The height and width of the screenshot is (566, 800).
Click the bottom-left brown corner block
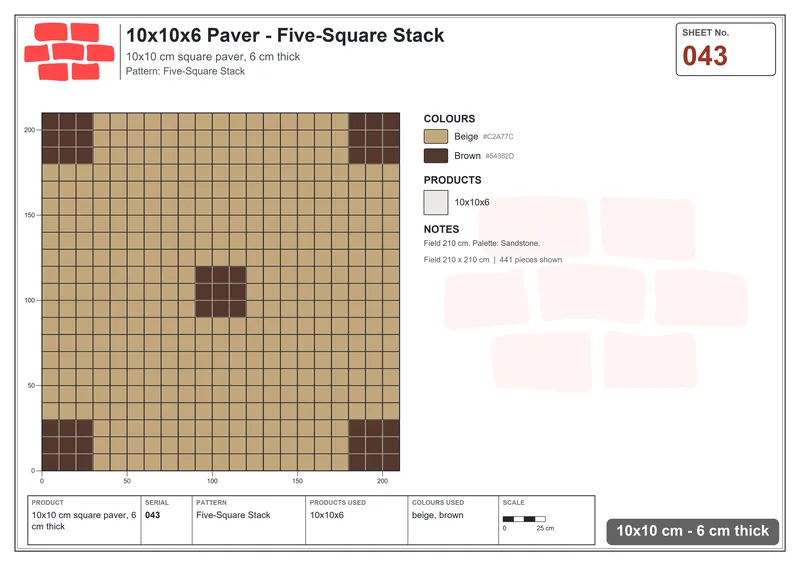click(x=67, y=445)
